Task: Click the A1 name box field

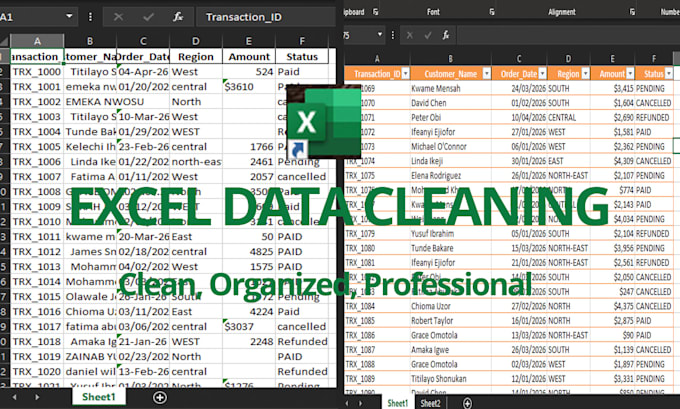Action: pos(31,17)
